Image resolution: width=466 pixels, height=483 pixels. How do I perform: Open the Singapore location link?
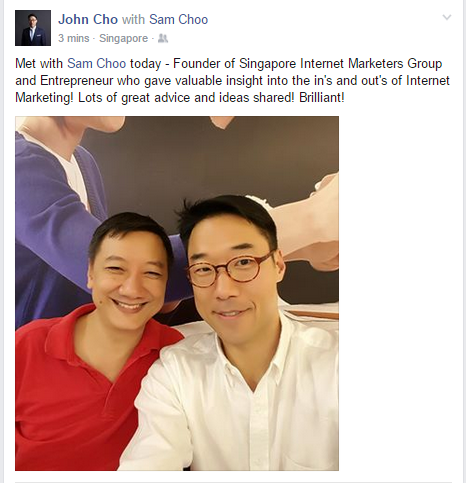pos(123,38)
